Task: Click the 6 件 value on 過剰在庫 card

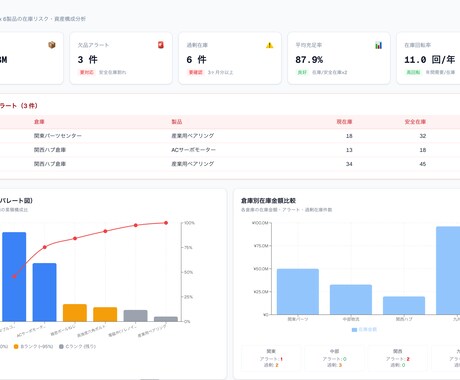Action: [196, 60]
